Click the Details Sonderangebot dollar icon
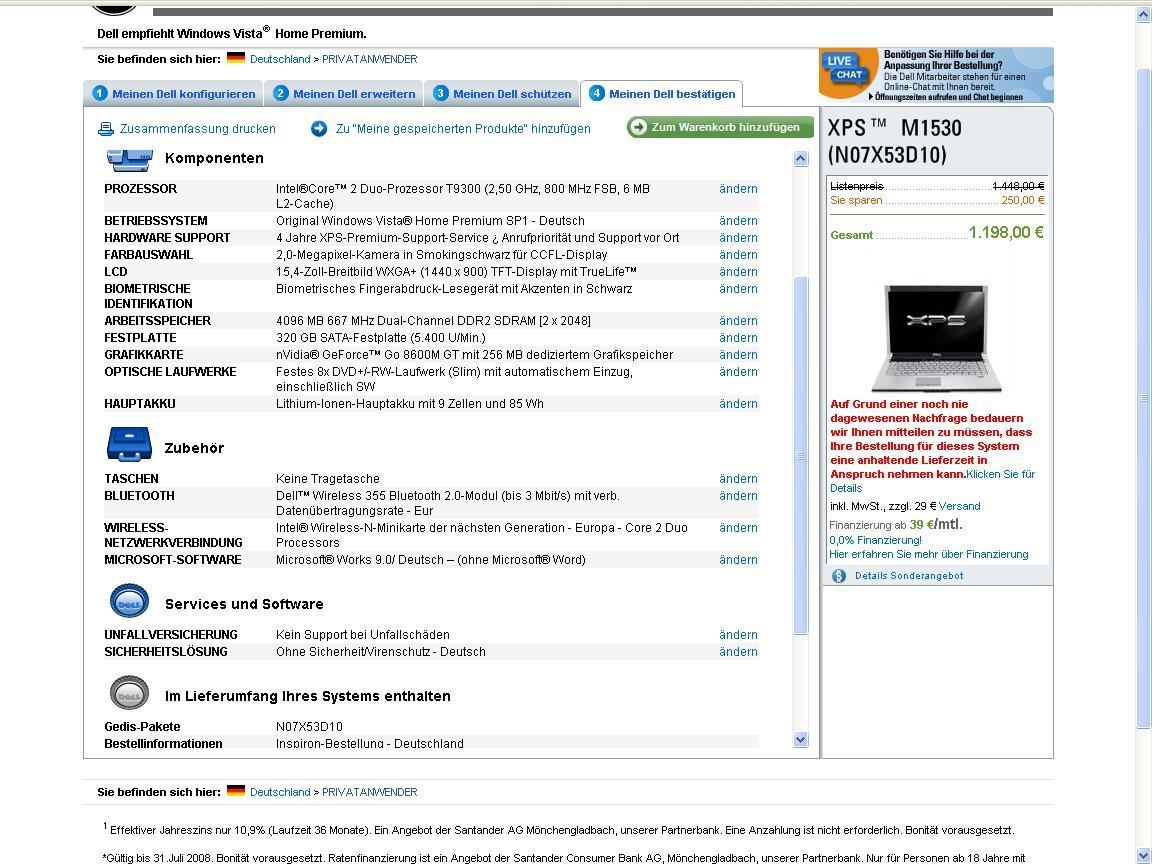The width and height of the screenshot is (1152, 864). [x=839, y=576]
